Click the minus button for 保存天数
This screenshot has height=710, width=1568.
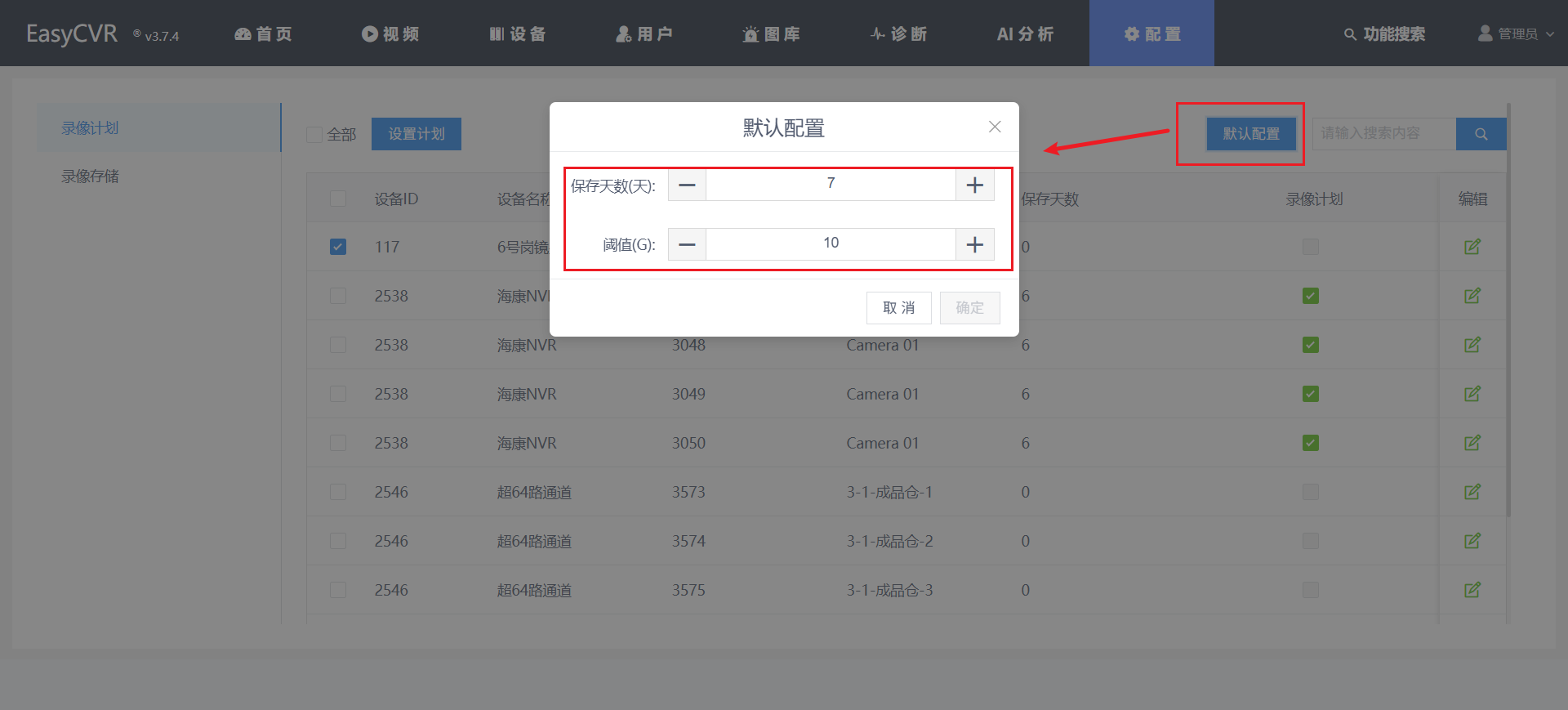687,185
